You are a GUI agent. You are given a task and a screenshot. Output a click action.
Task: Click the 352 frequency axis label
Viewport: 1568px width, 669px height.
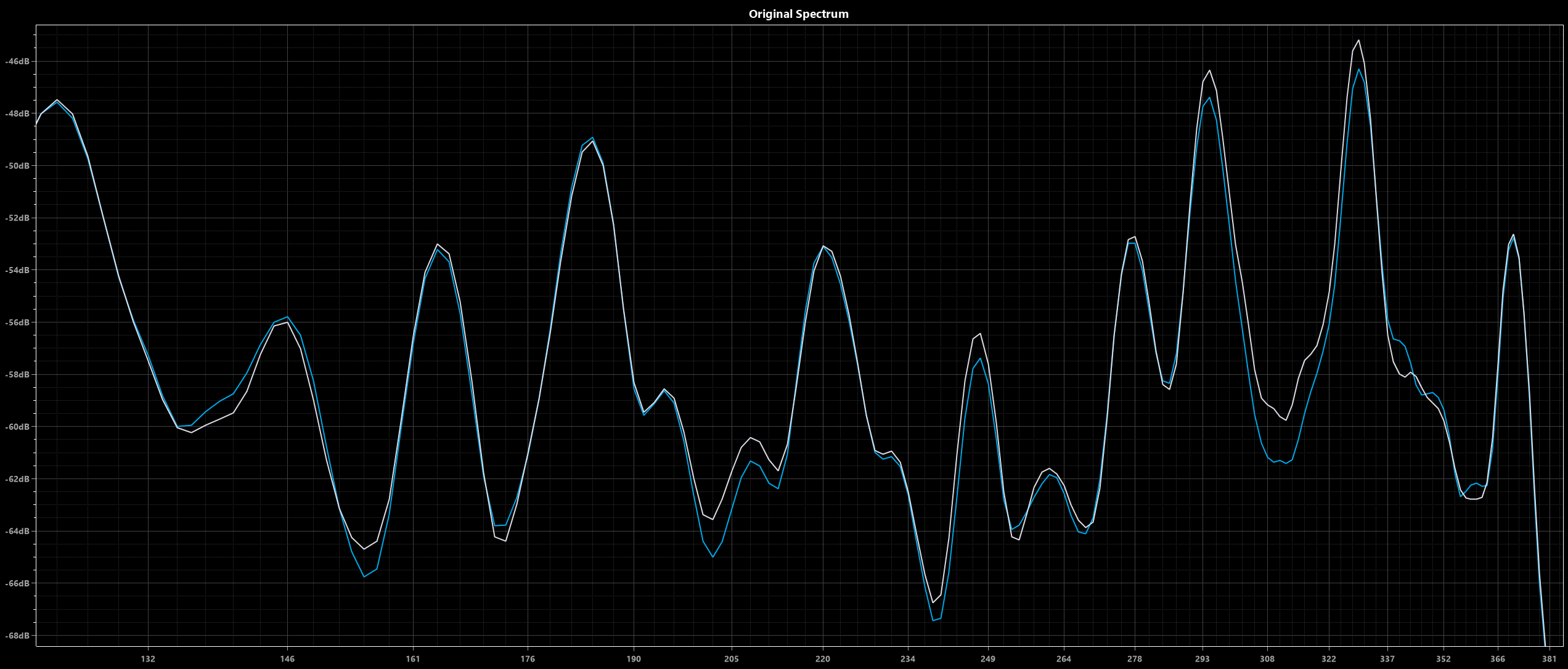pyautogui.click(x=1443, y=659)
